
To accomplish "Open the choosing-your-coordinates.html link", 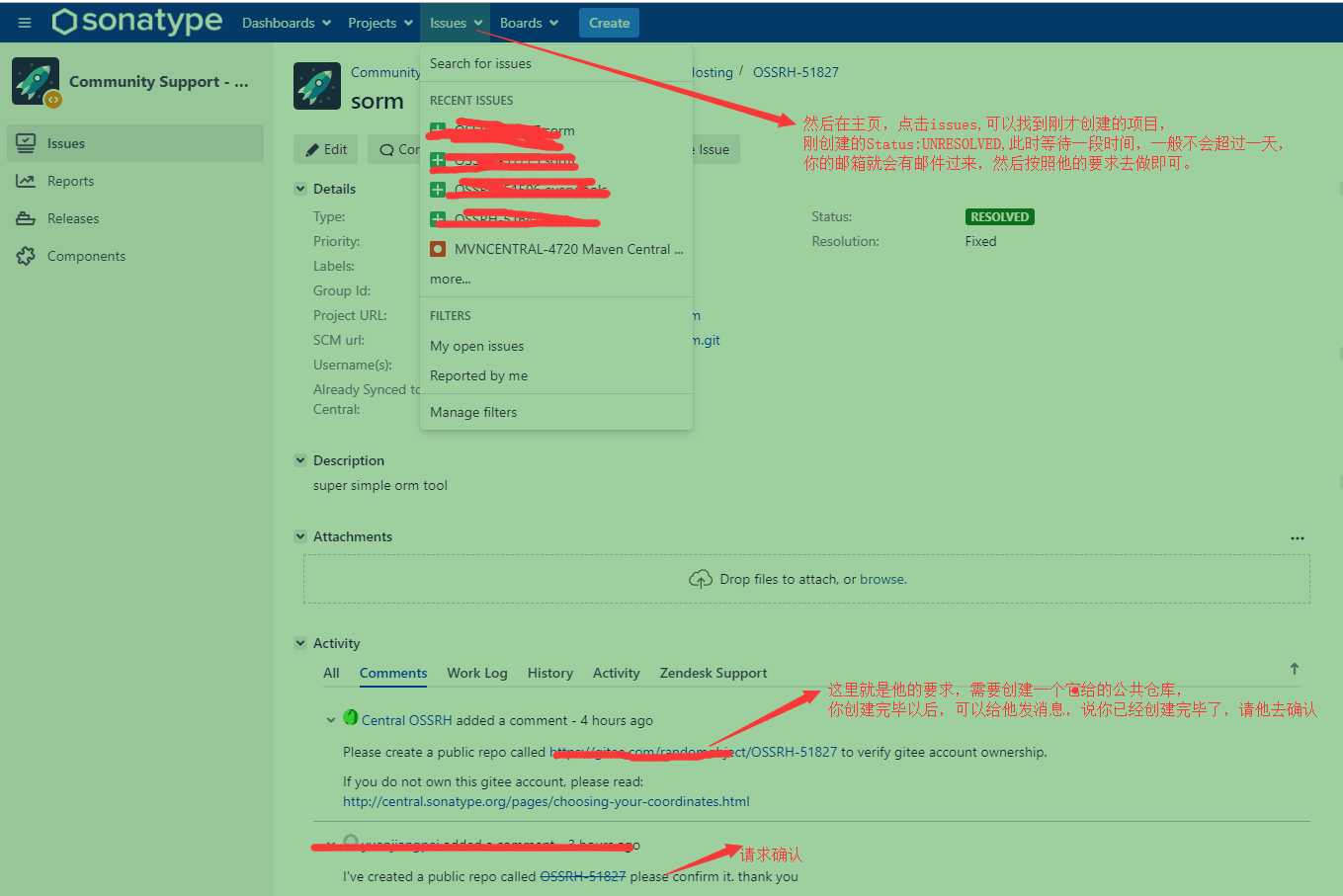I will 546,801.
